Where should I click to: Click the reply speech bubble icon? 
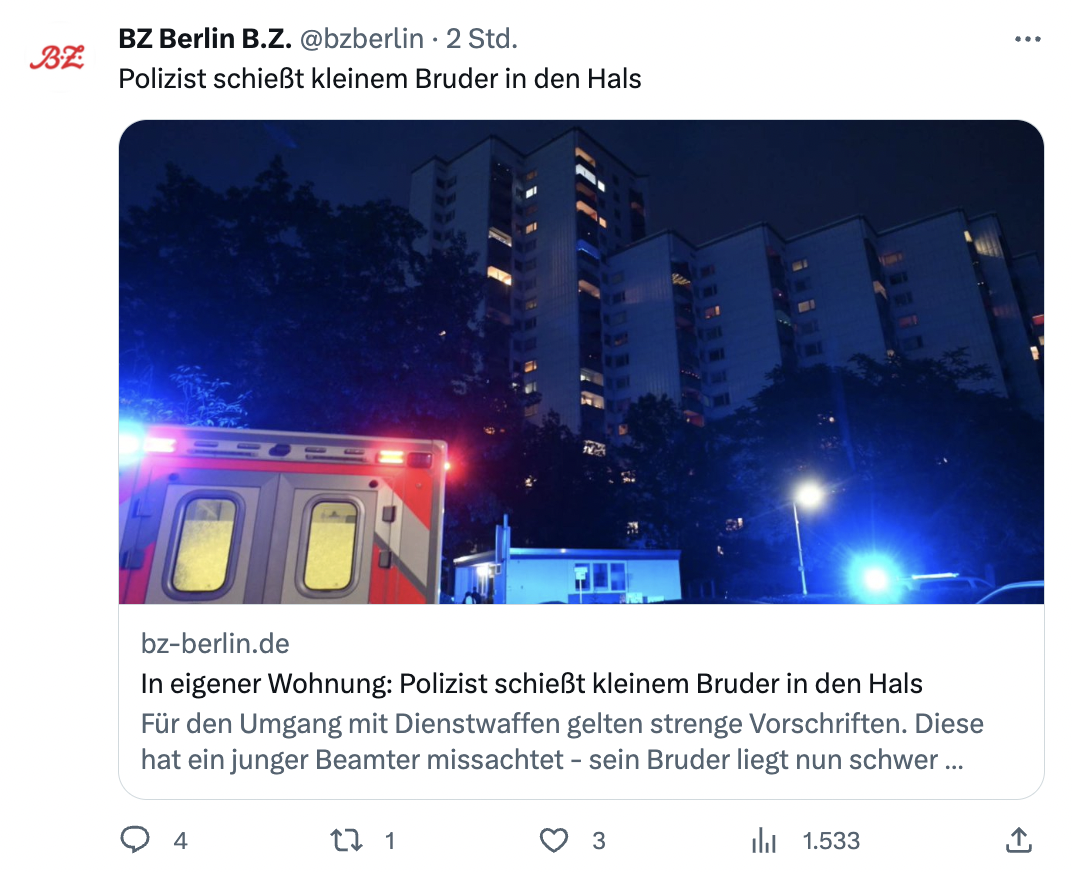pos(135,840)
